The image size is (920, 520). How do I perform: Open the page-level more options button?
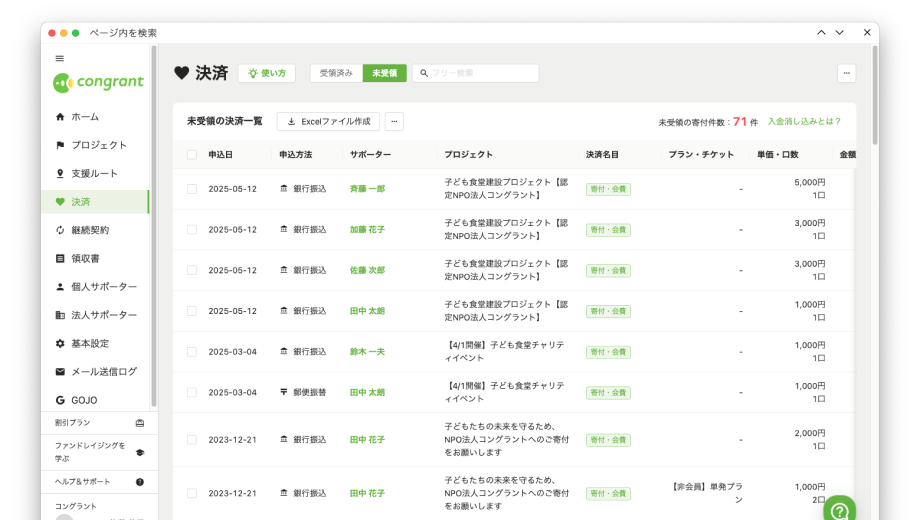point(846,73)
